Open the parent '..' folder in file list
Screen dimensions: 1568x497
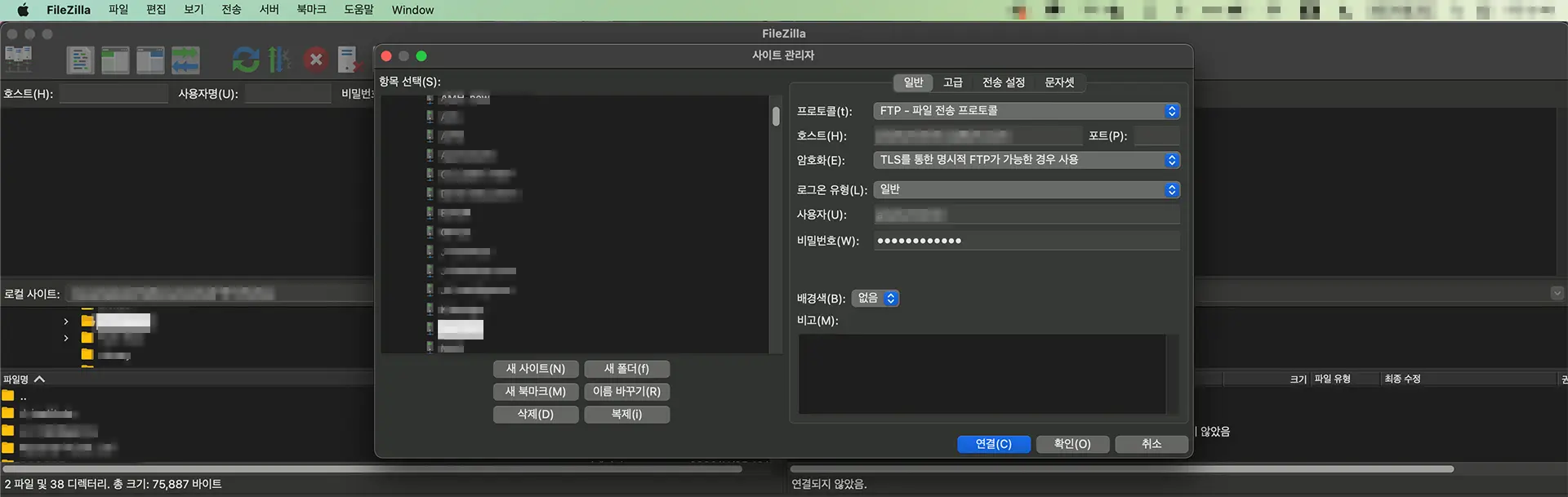coord(23,397)
